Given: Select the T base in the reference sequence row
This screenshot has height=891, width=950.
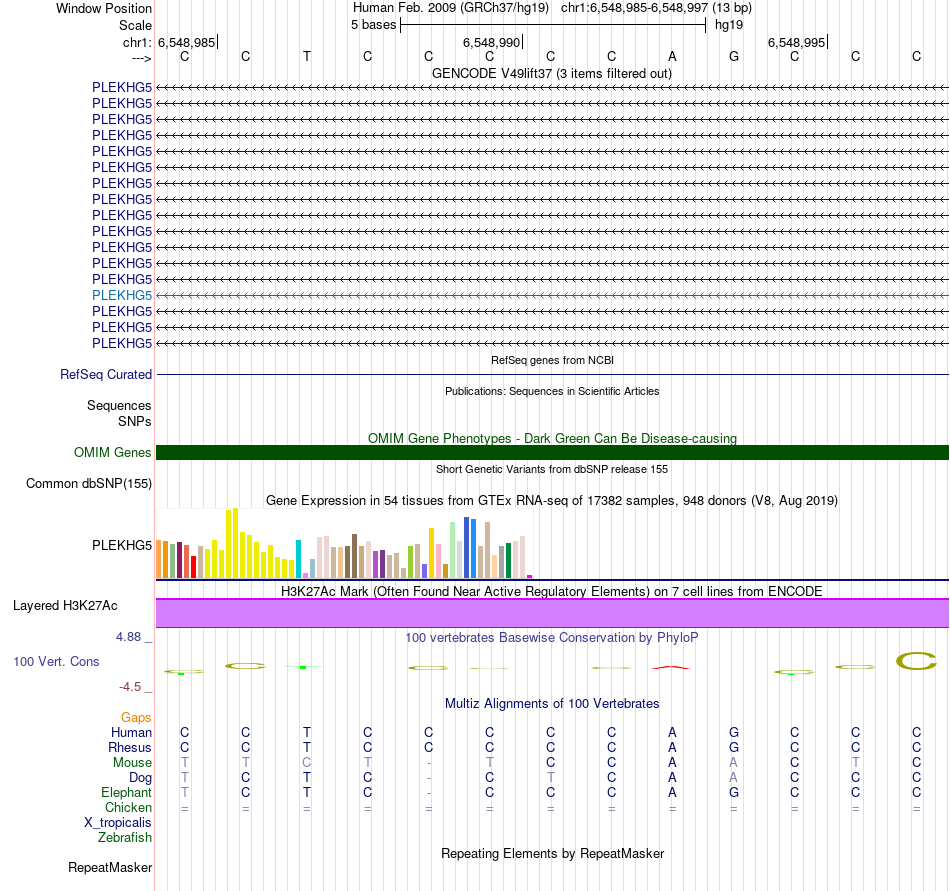Looking at the screenshot, I should click(x=307, y=56).
